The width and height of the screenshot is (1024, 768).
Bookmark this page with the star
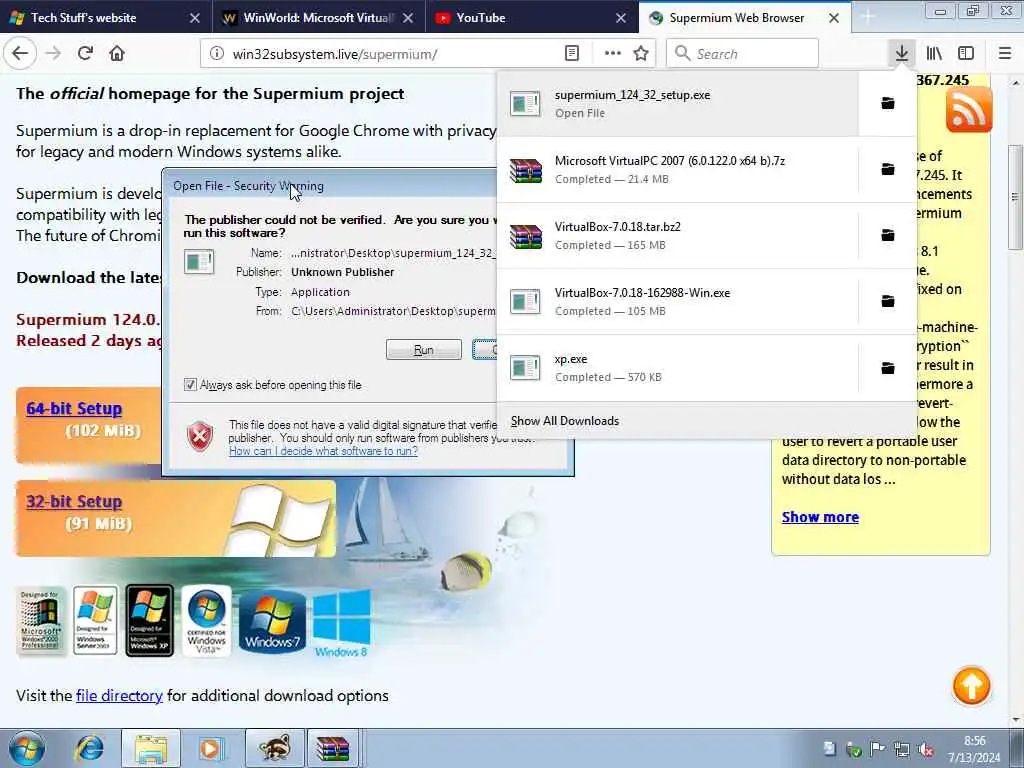point(641,54)
